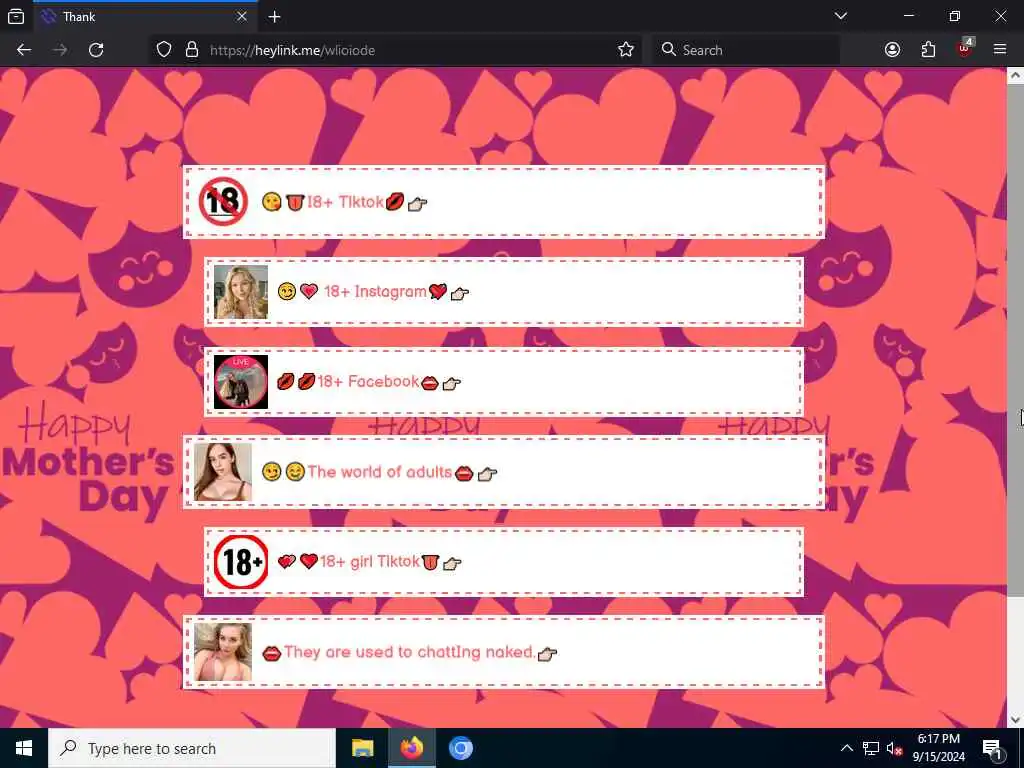Open File Explorer from the taskbar

(362, 748)
